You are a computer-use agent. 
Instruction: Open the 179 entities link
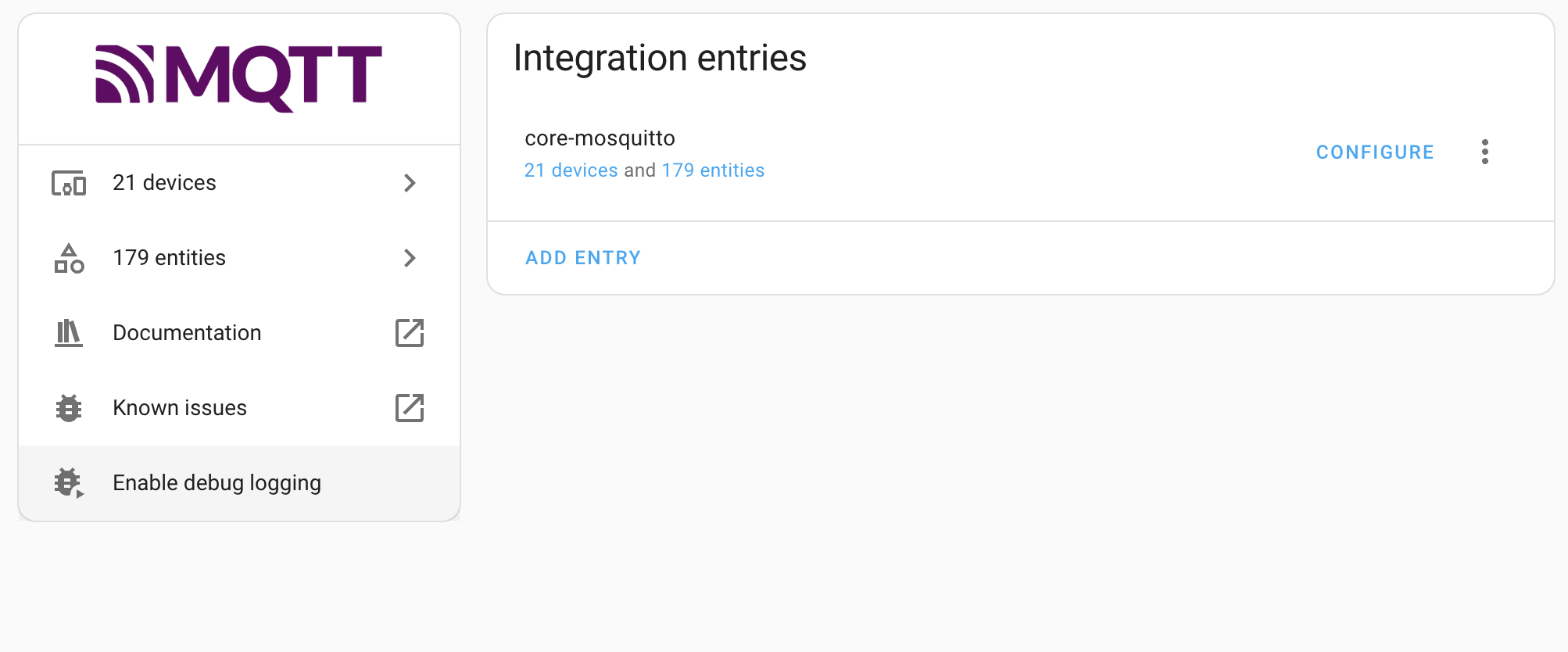click(713, 170)
